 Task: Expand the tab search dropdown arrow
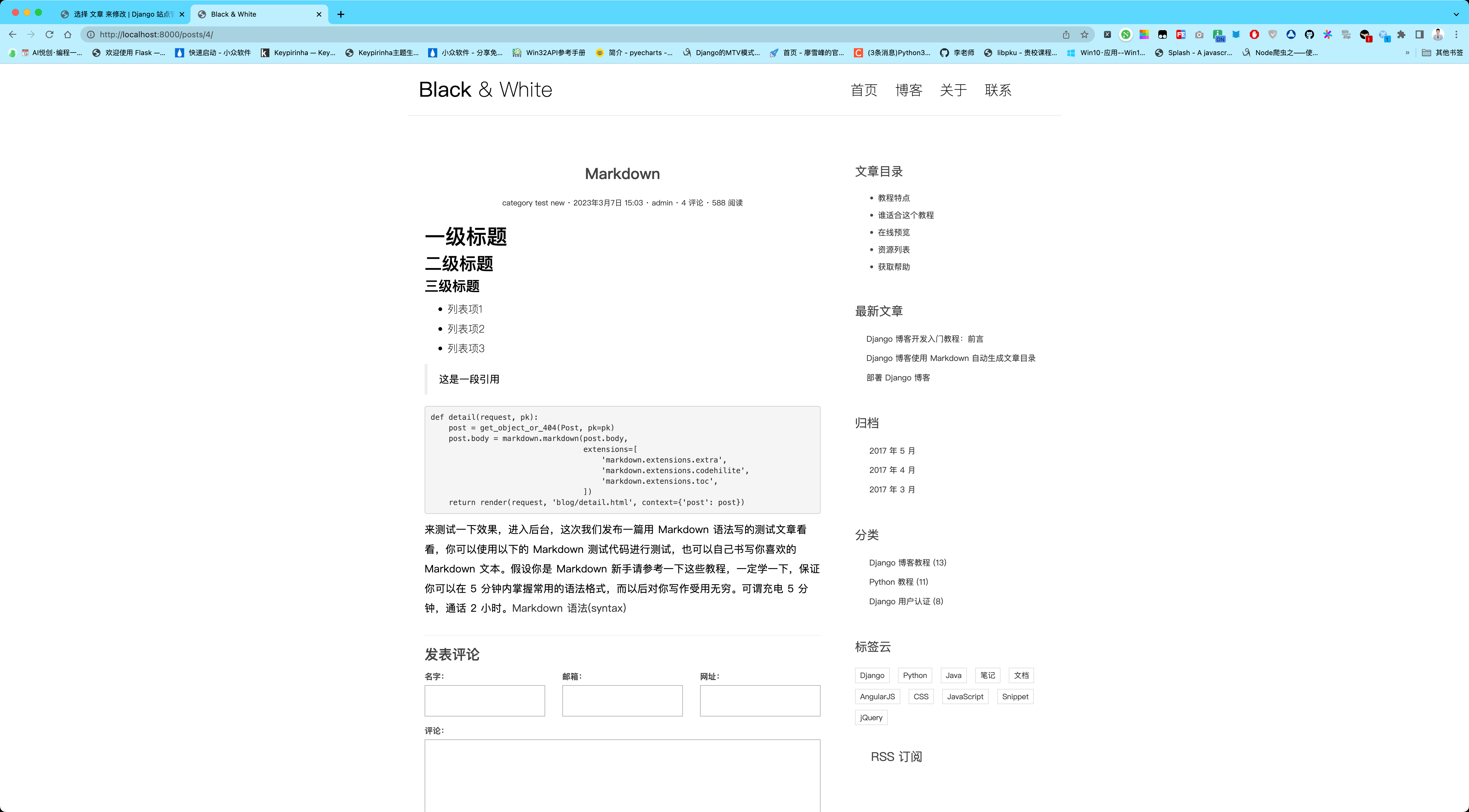[x=1456, y=14]
